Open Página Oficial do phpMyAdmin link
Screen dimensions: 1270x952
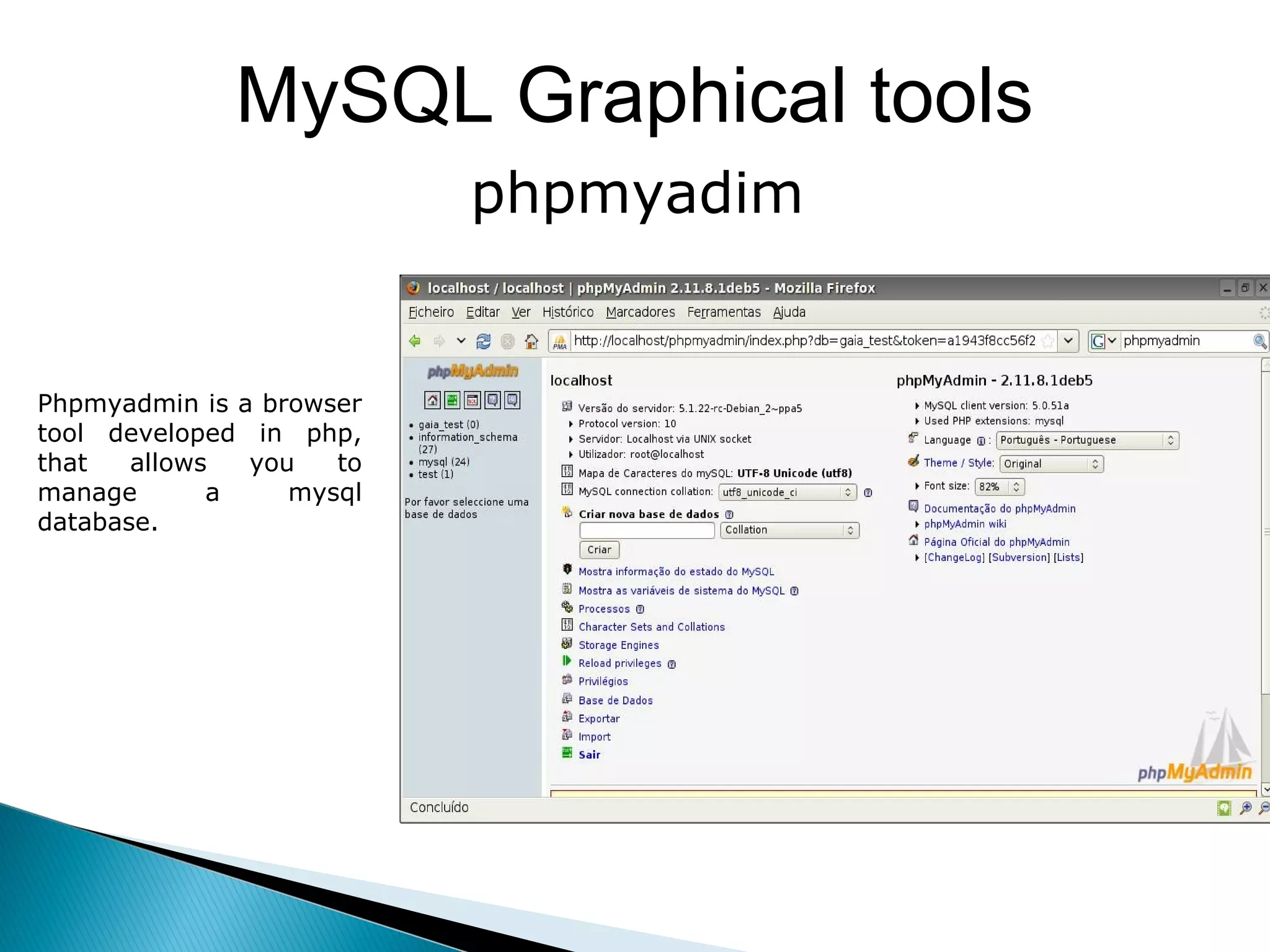(997, 542)
